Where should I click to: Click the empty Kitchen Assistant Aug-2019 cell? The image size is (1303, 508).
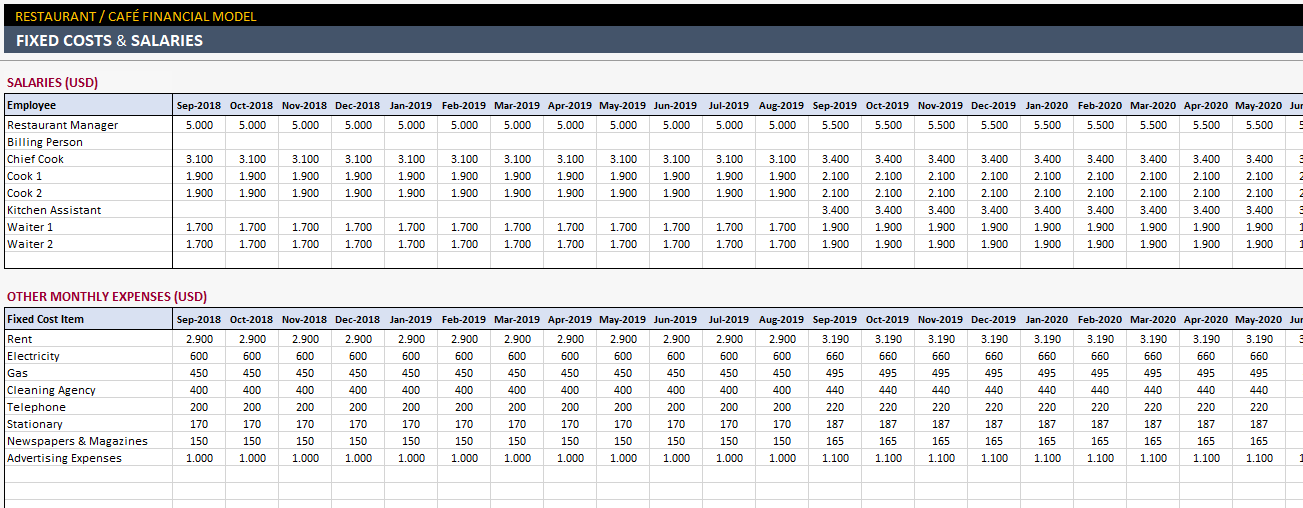click(782, 210)
